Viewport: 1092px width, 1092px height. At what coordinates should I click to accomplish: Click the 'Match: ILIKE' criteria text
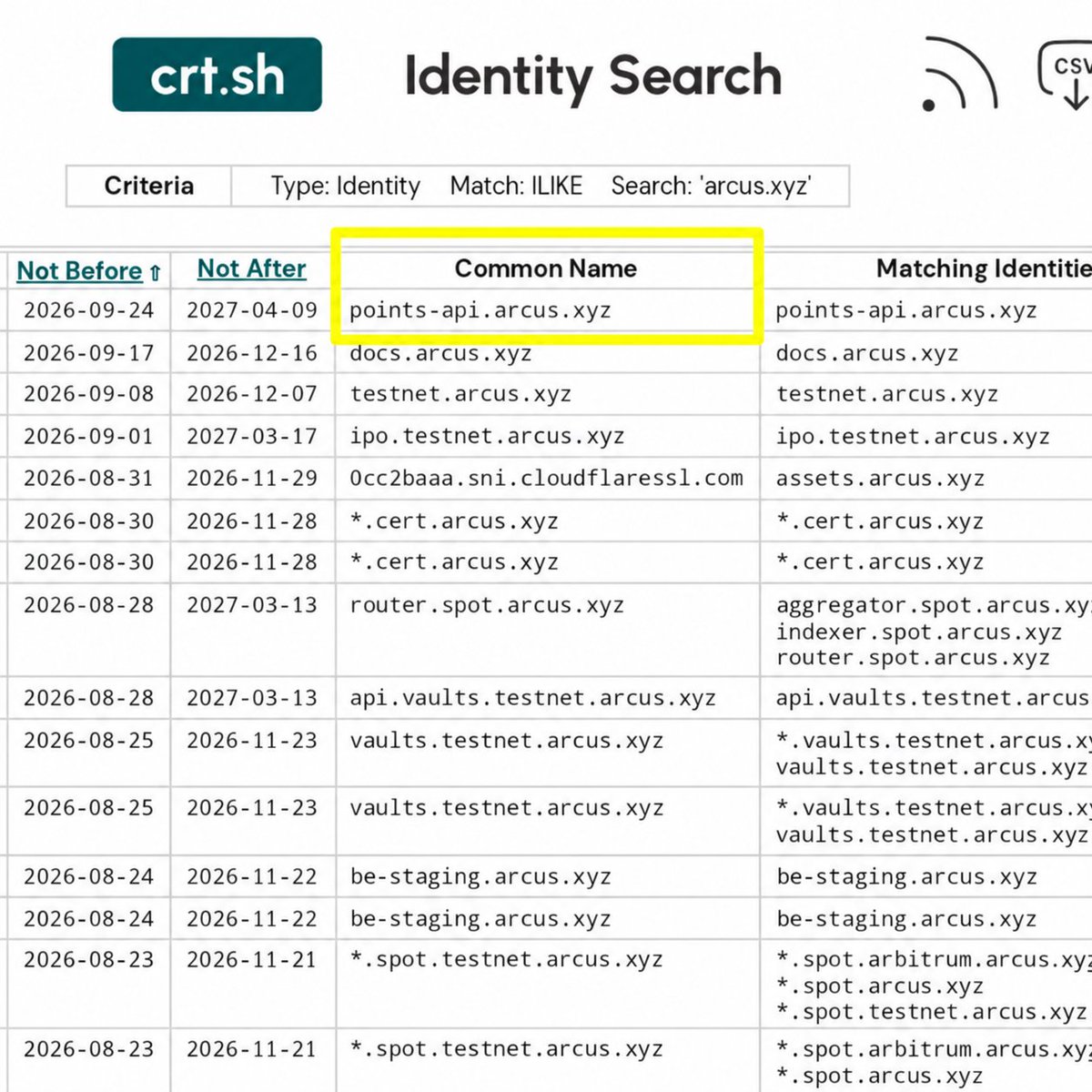coord(516,186)
